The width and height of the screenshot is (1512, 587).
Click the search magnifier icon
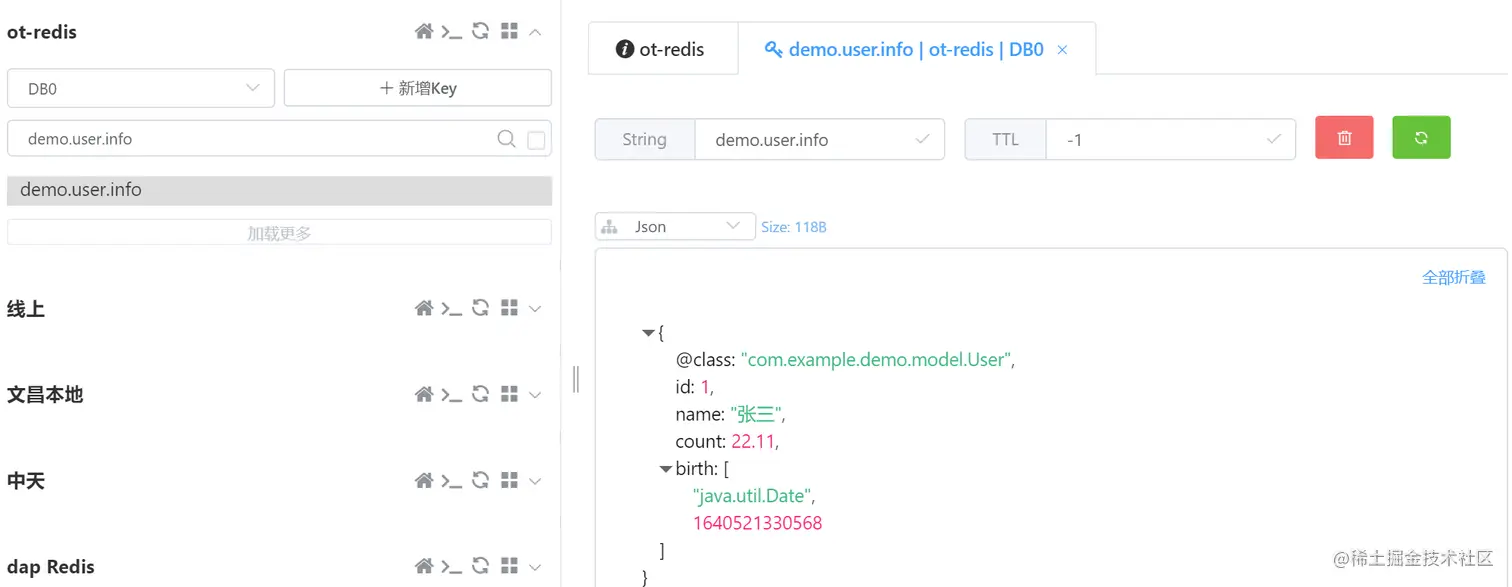pos(507,139)
